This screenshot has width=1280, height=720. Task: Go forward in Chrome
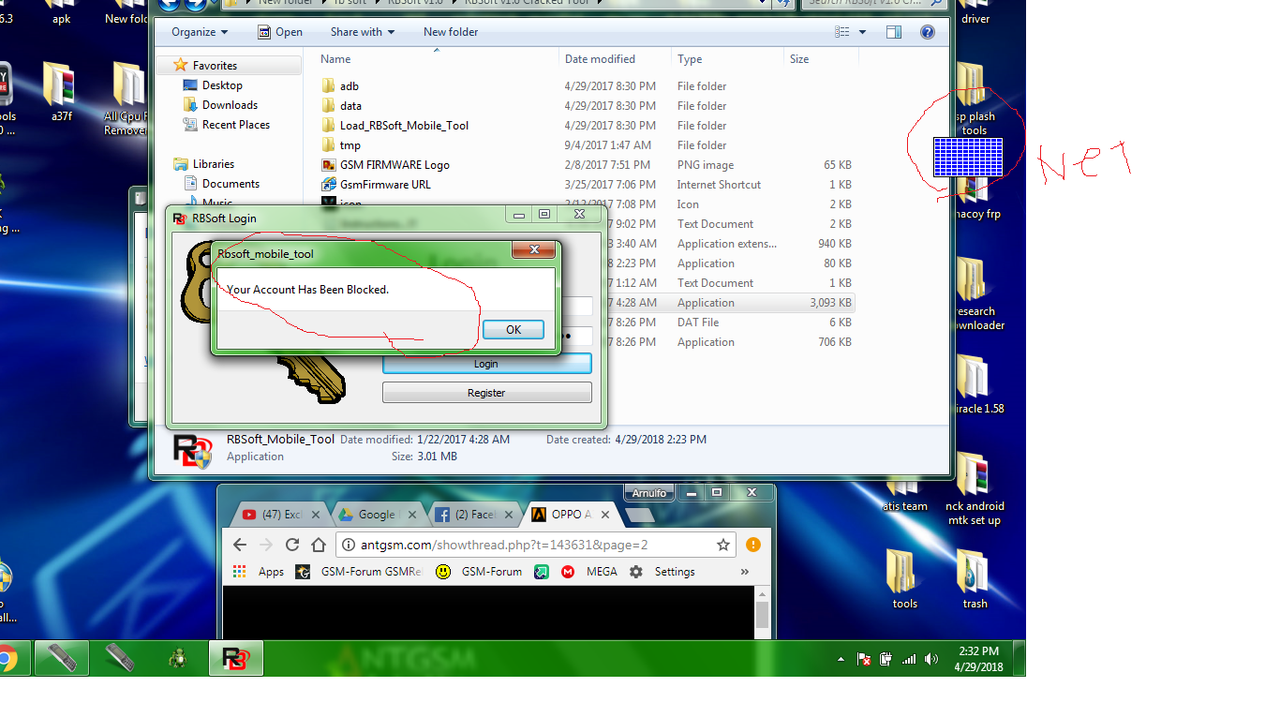coord(266,545)
